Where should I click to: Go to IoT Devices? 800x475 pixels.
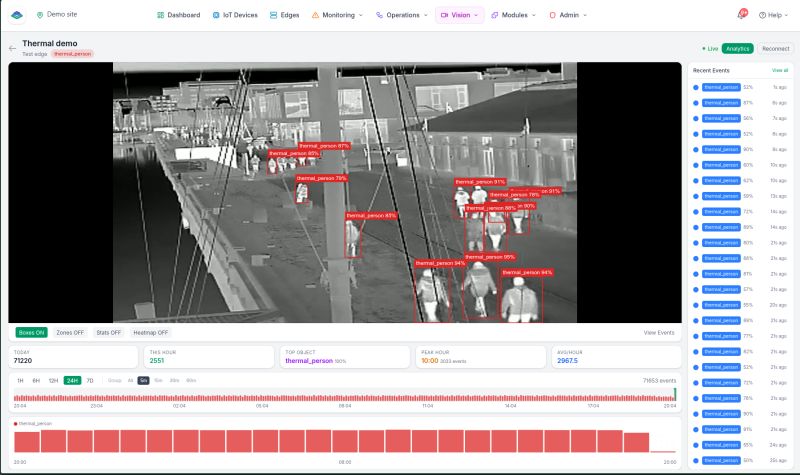point(235,15)
